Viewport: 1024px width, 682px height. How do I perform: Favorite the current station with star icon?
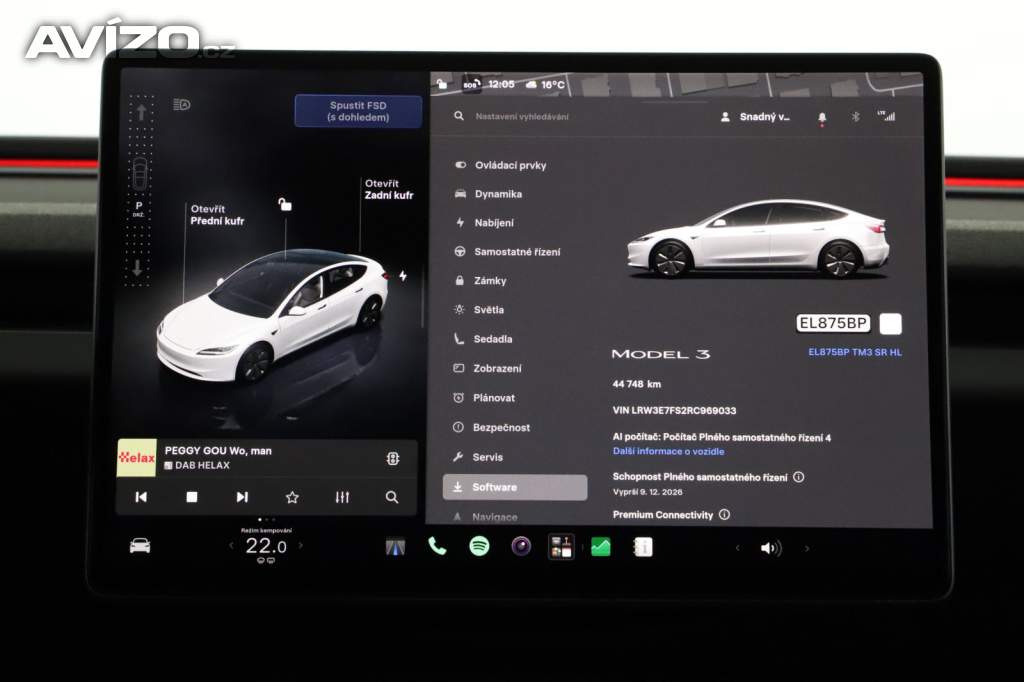pos(292,498)
